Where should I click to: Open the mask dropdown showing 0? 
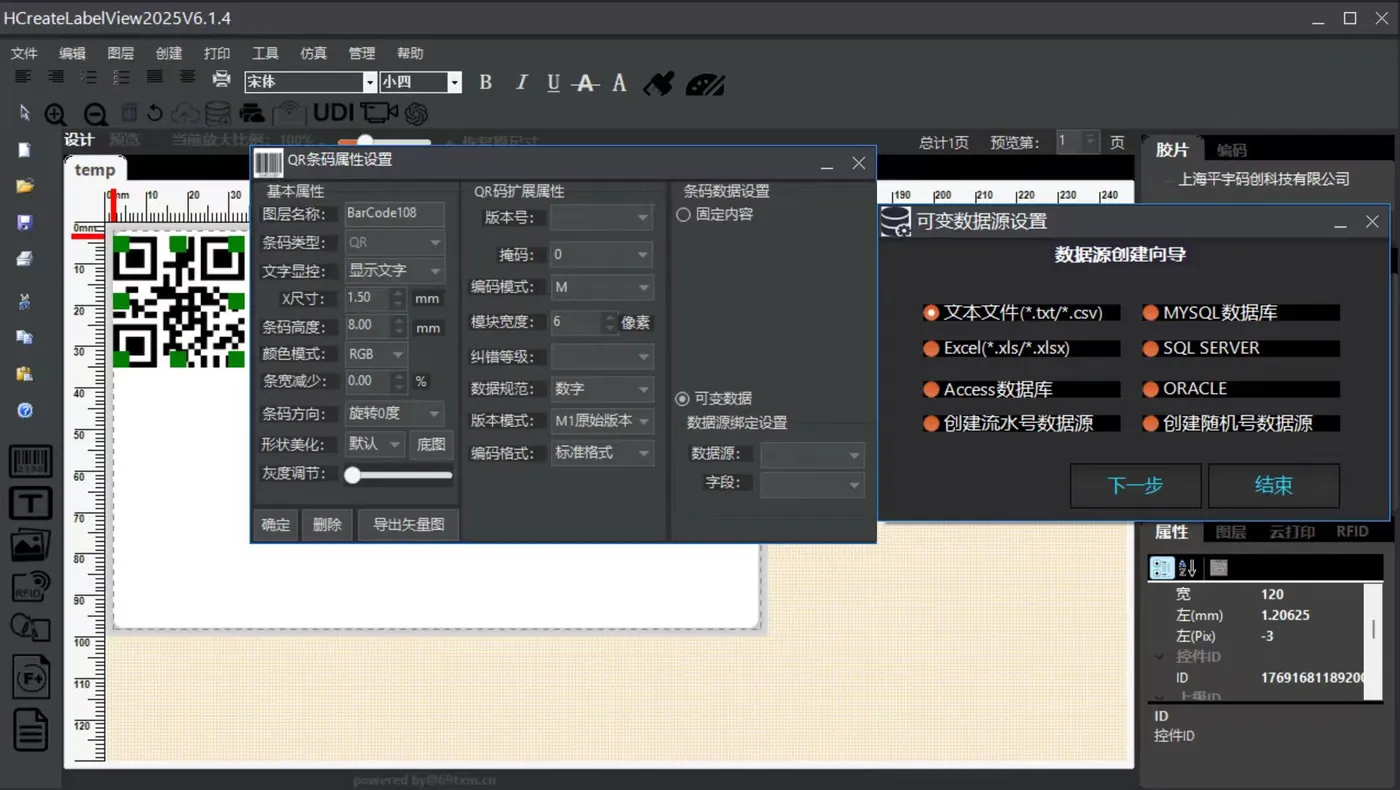(x=602, y=255)
